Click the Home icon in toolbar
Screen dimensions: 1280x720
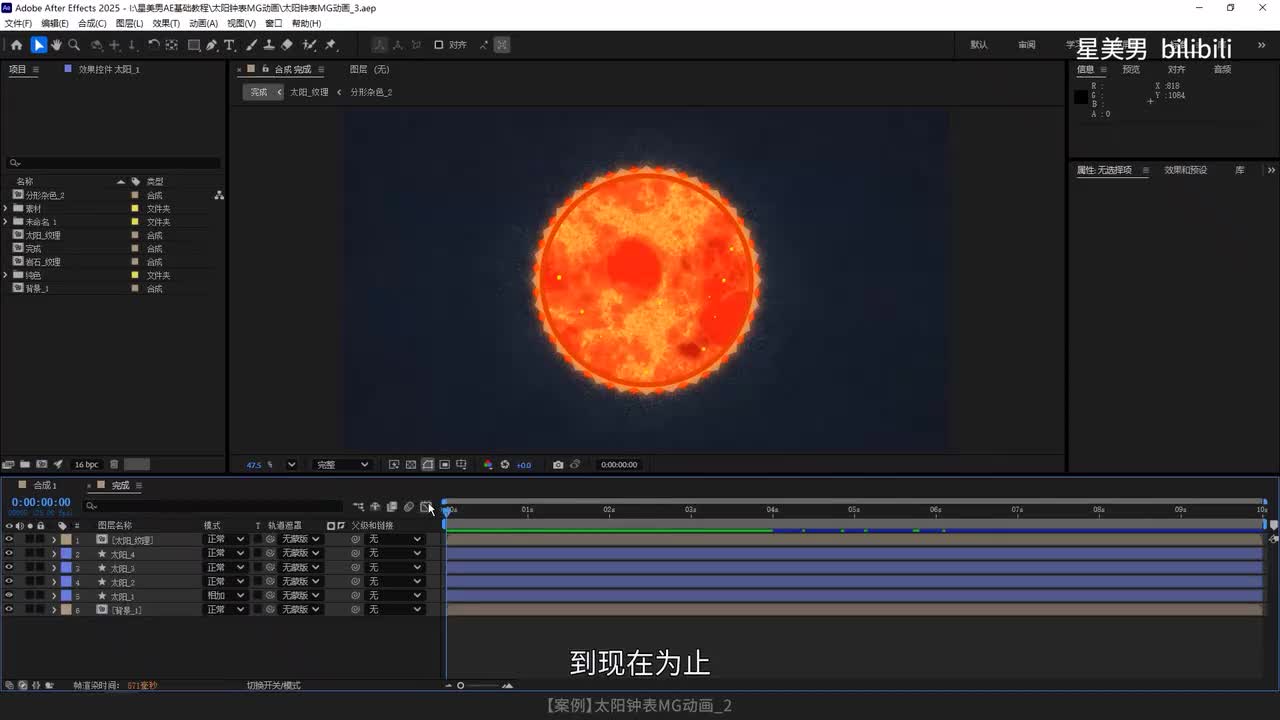click(x=16, y=45)
